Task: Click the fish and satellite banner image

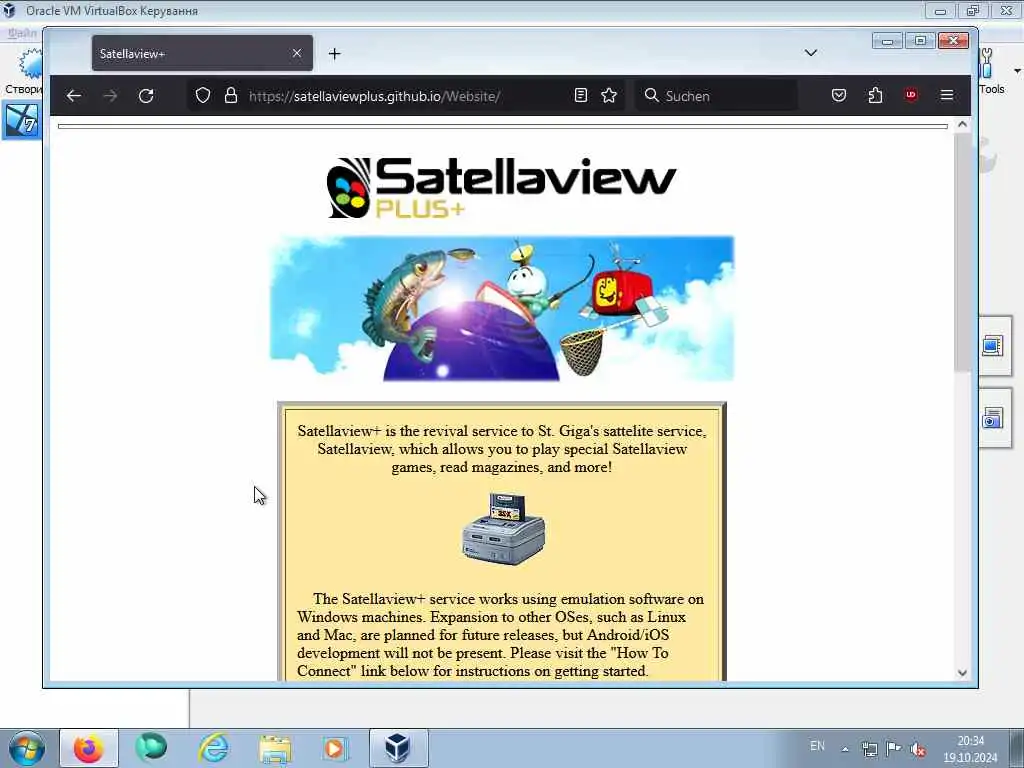Action: pos(502,308)
